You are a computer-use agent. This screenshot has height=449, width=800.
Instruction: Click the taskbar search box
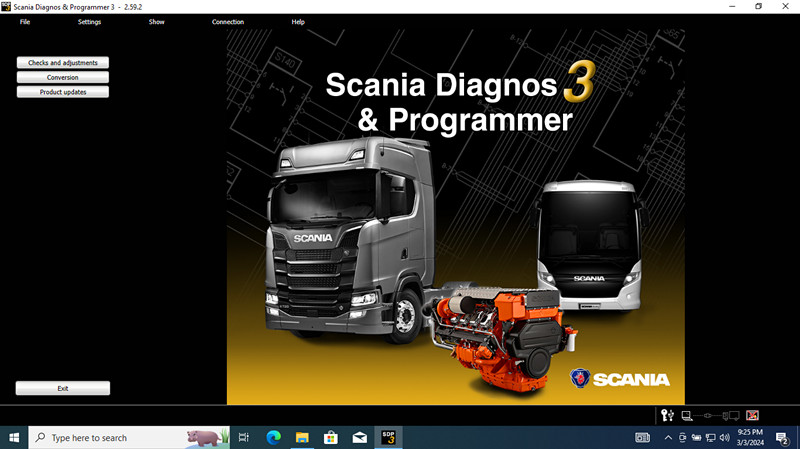click(x=130, y=437)
